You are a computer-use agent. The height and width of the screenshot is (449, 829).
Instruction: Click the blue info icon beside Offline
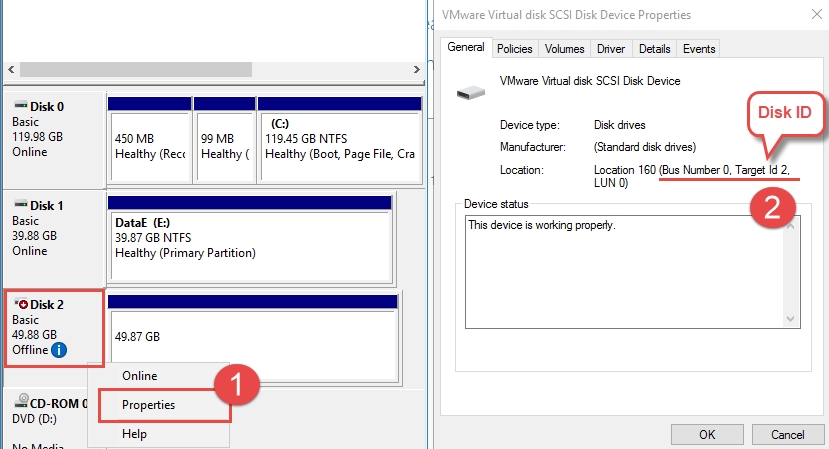59,350
